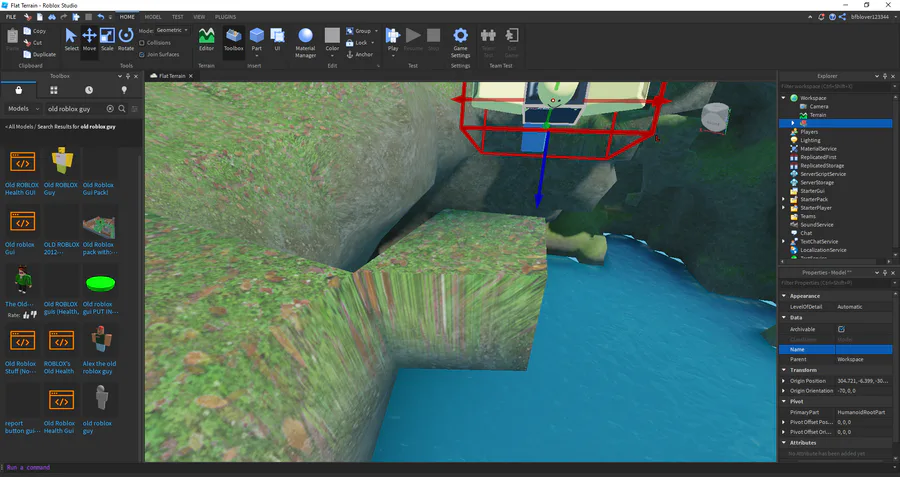The width and height of the screenshot is (900, 477).
Task: Open Material Manager
Action: pos(305,43)
